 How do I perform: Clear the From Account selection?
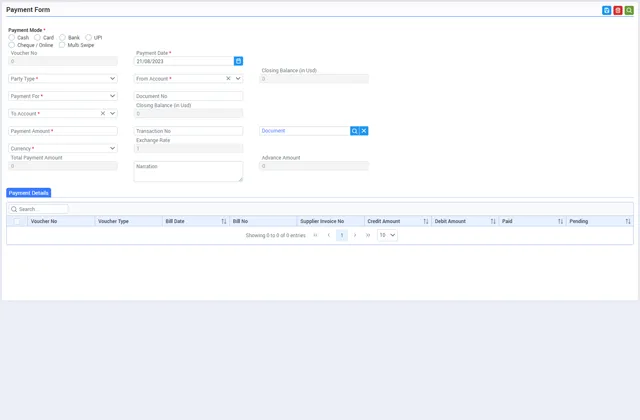[228, 79]
